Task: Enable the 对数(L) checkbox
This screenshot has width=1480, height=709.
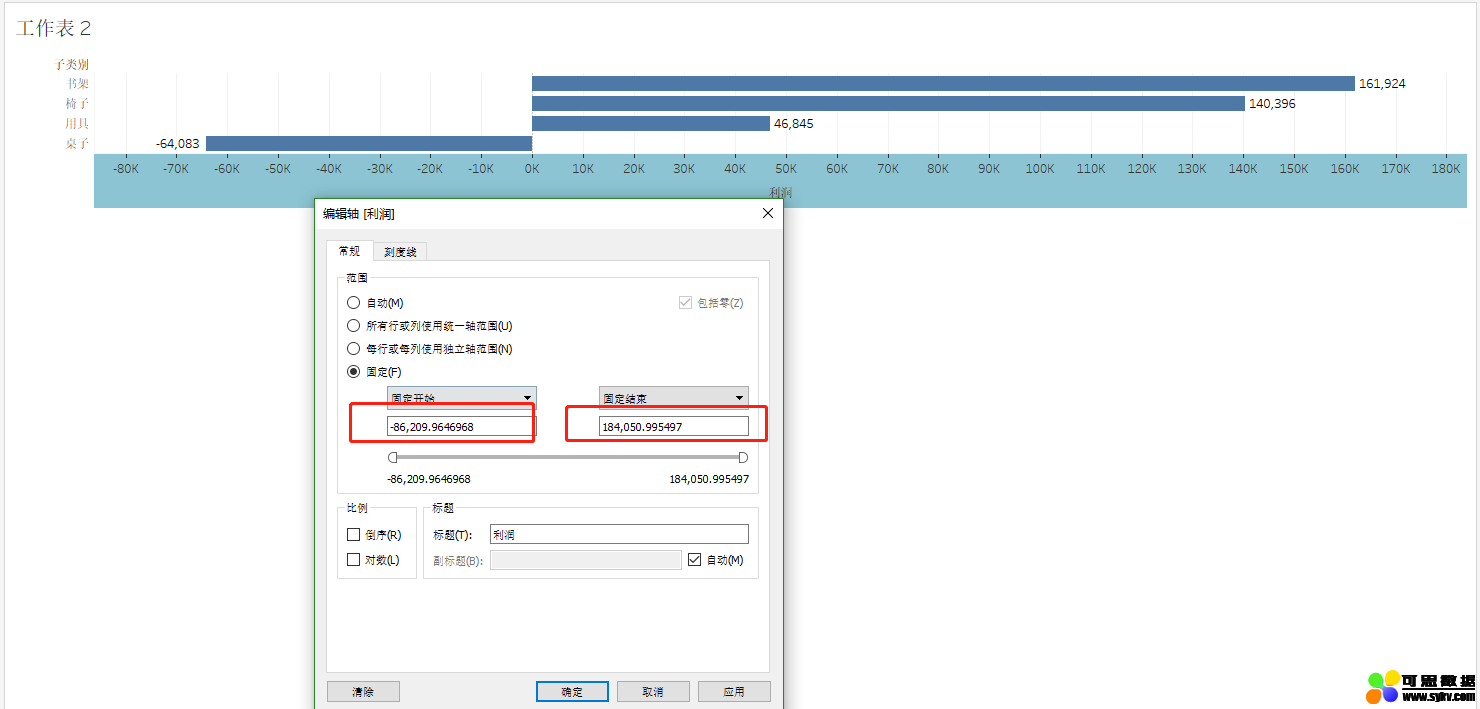Action: tap(353, 560)
